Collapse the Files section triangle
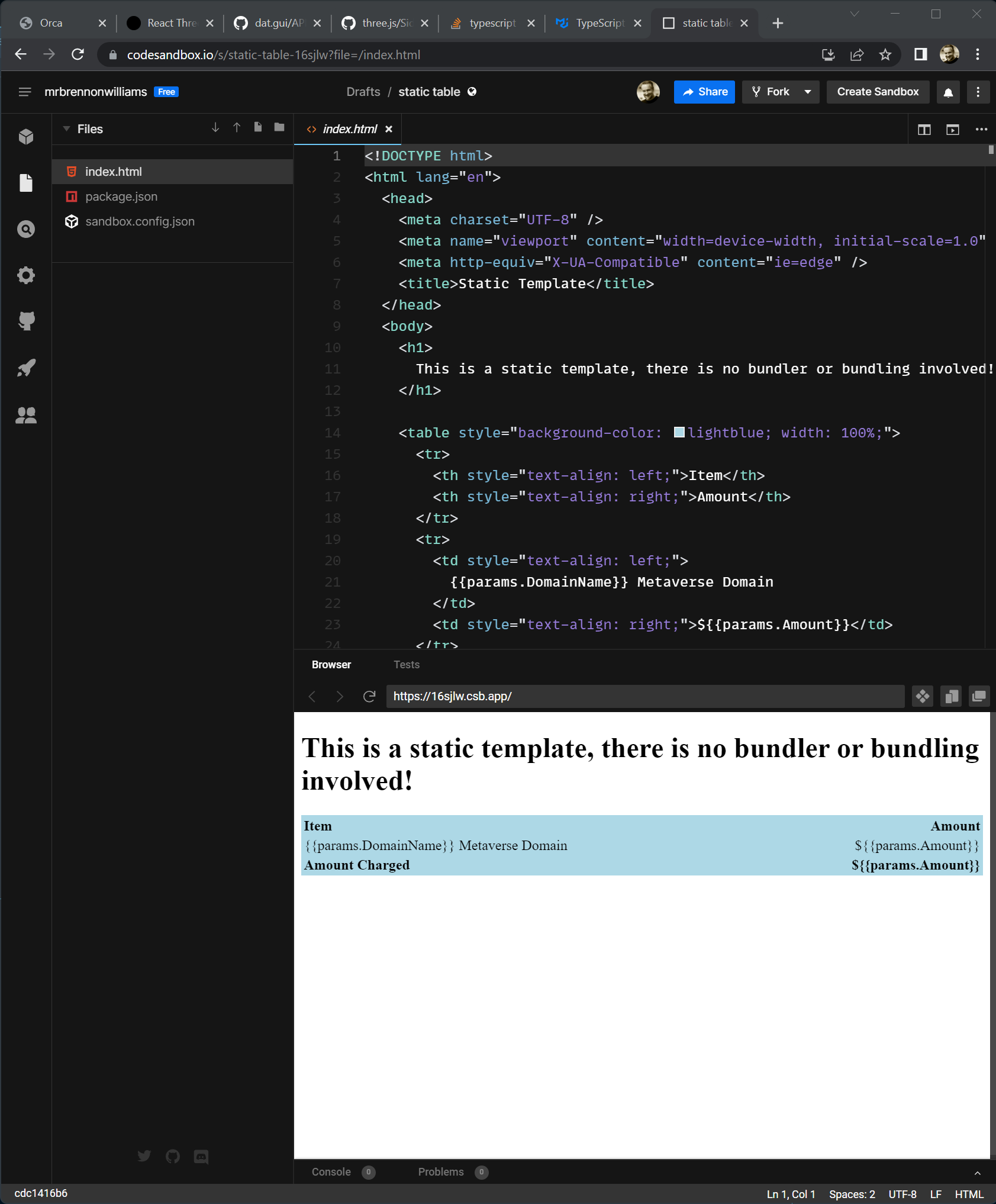Screen dimensions: 996x1204 point(66,129)
